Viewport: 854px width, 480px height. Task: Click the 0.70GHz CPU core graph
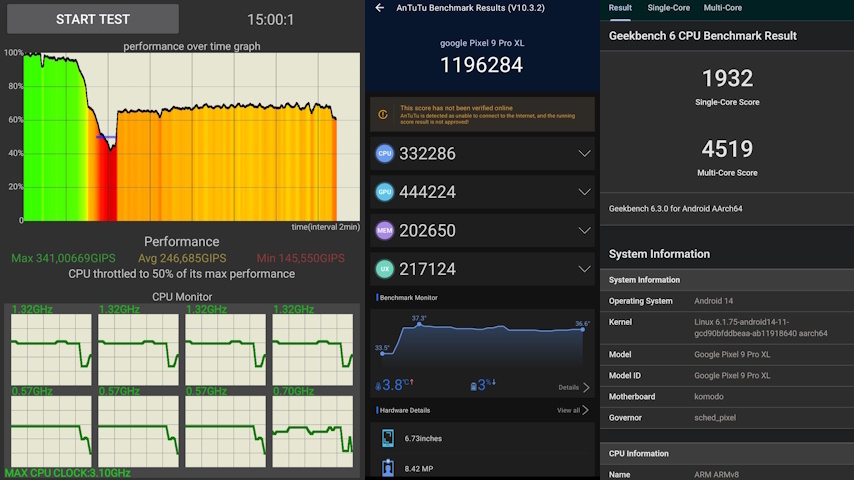(x=313, y=431)
